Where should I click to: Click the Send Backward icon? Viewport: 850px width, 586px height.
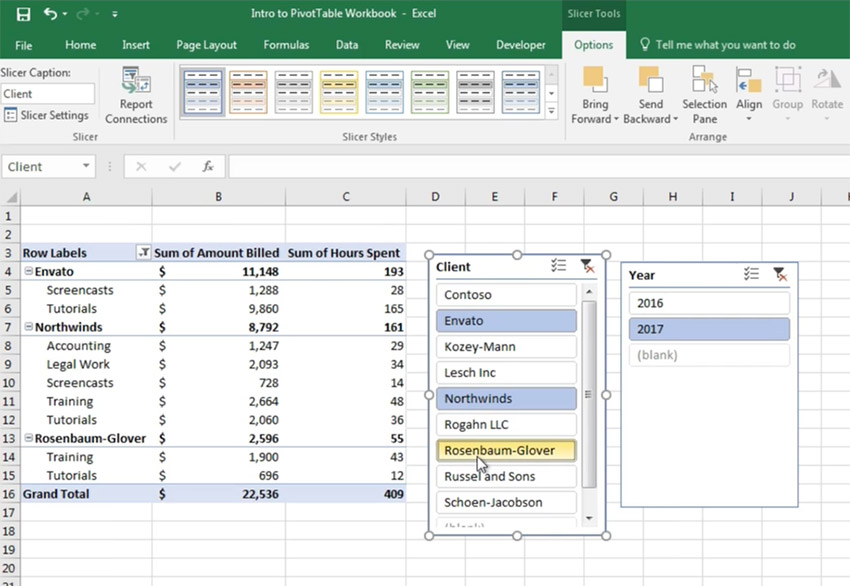tap(651, 81)
